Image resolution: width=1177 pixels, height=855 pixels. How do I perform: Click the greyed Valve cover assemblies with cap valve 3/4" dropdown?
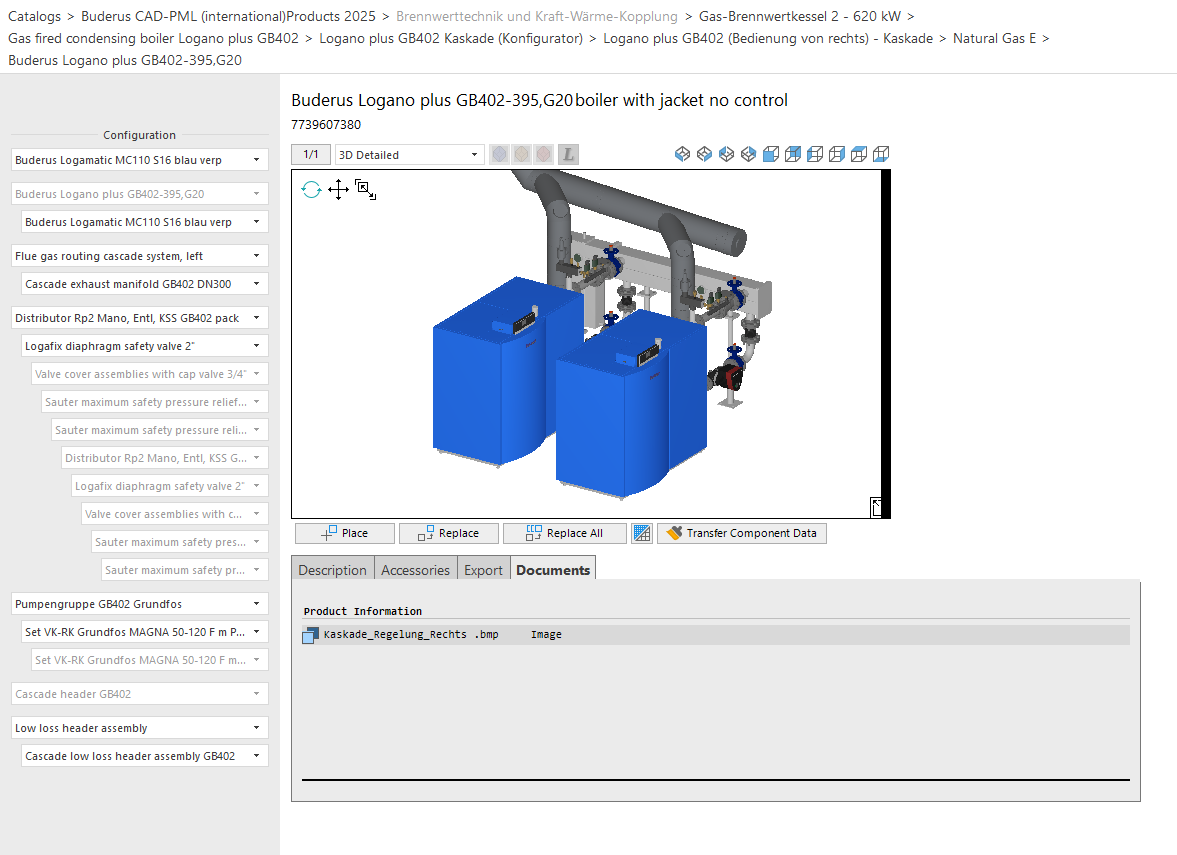tap(150, 374)
